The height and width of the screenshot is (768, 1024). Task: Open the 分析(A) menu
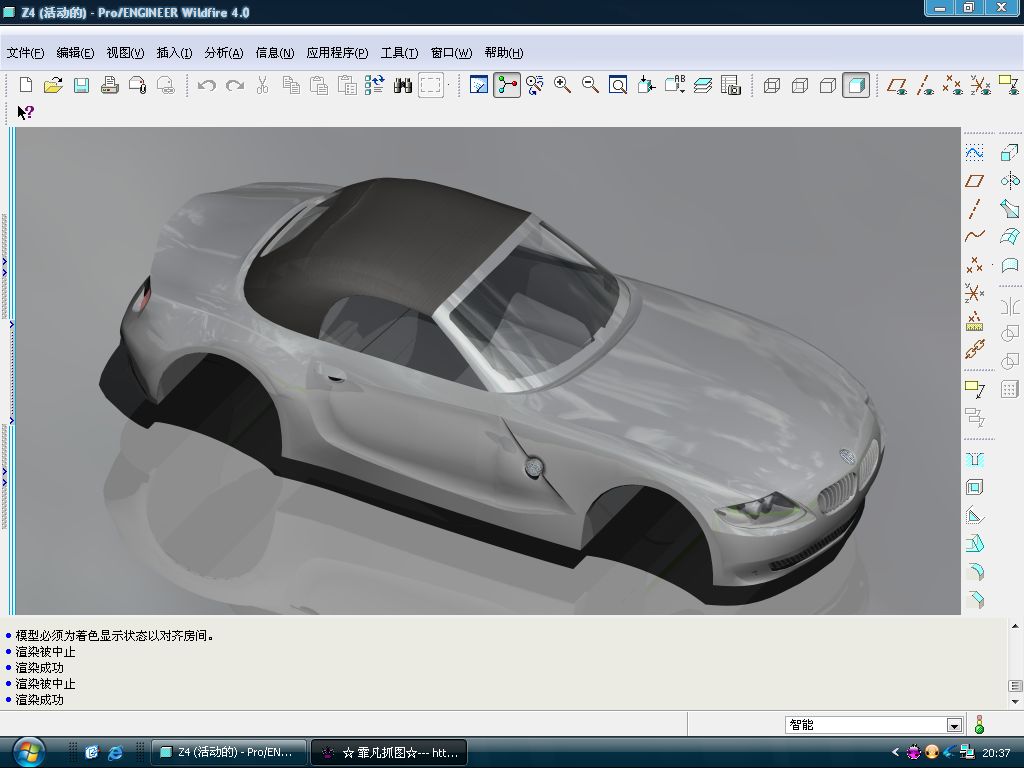(224, 53)
